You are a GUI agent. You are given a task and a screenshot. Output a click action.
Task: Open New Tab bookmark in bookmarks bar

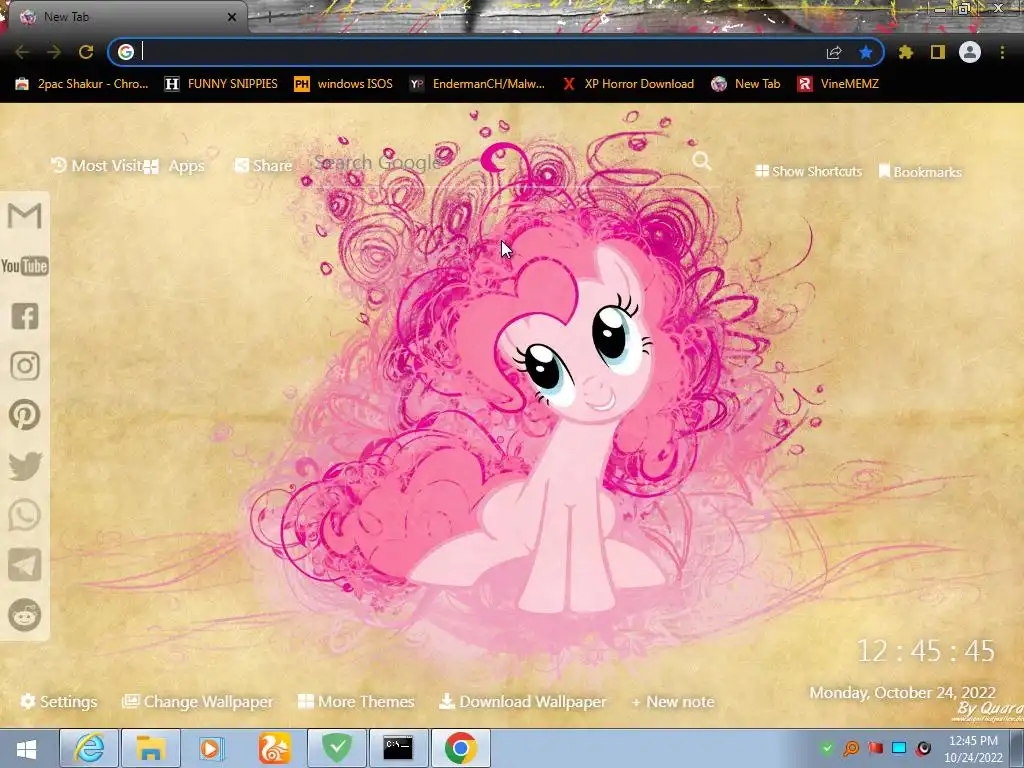[x=746, y=84]
